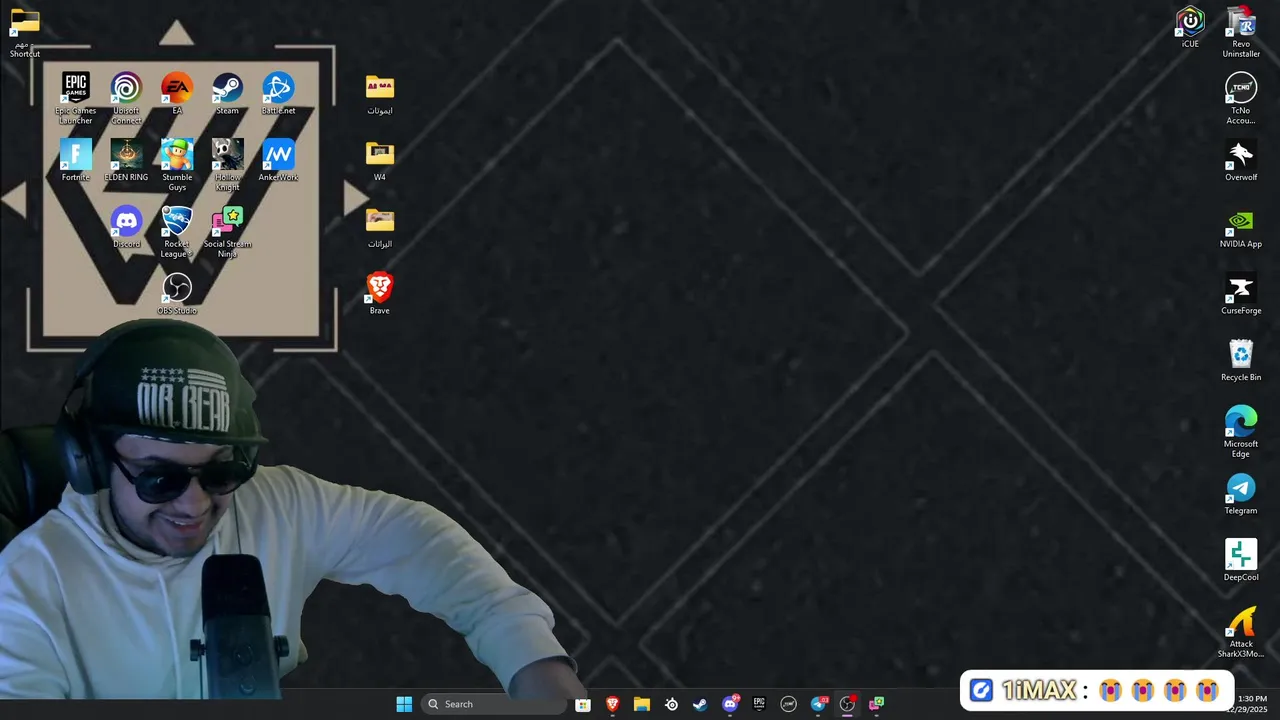Viewport: 1280px width, 720px height.
Task: Select the Overwolf desktop icon
Action: pos(1241,160)
